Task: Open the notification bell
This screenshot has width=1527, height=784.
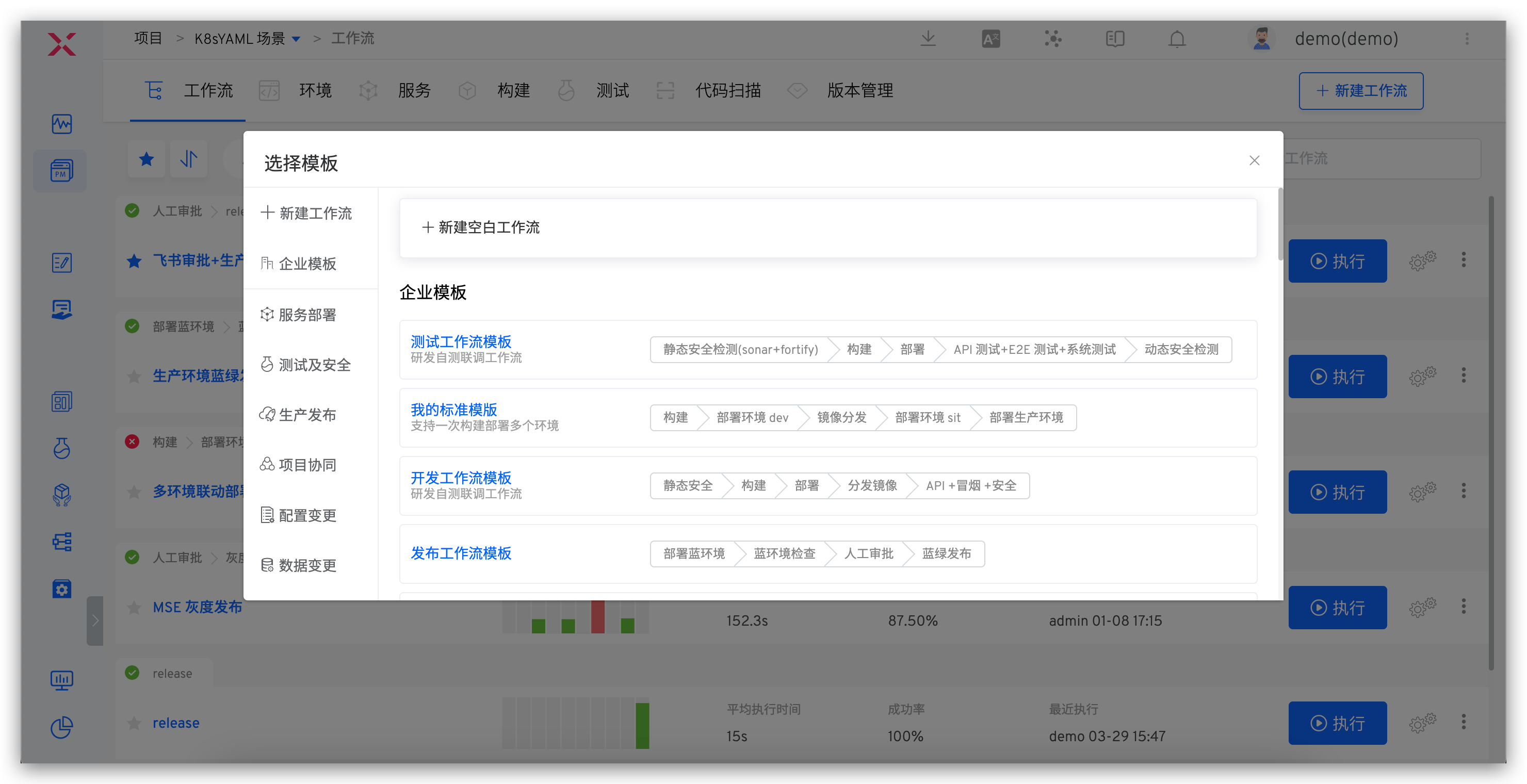Action: [1177, 39]
